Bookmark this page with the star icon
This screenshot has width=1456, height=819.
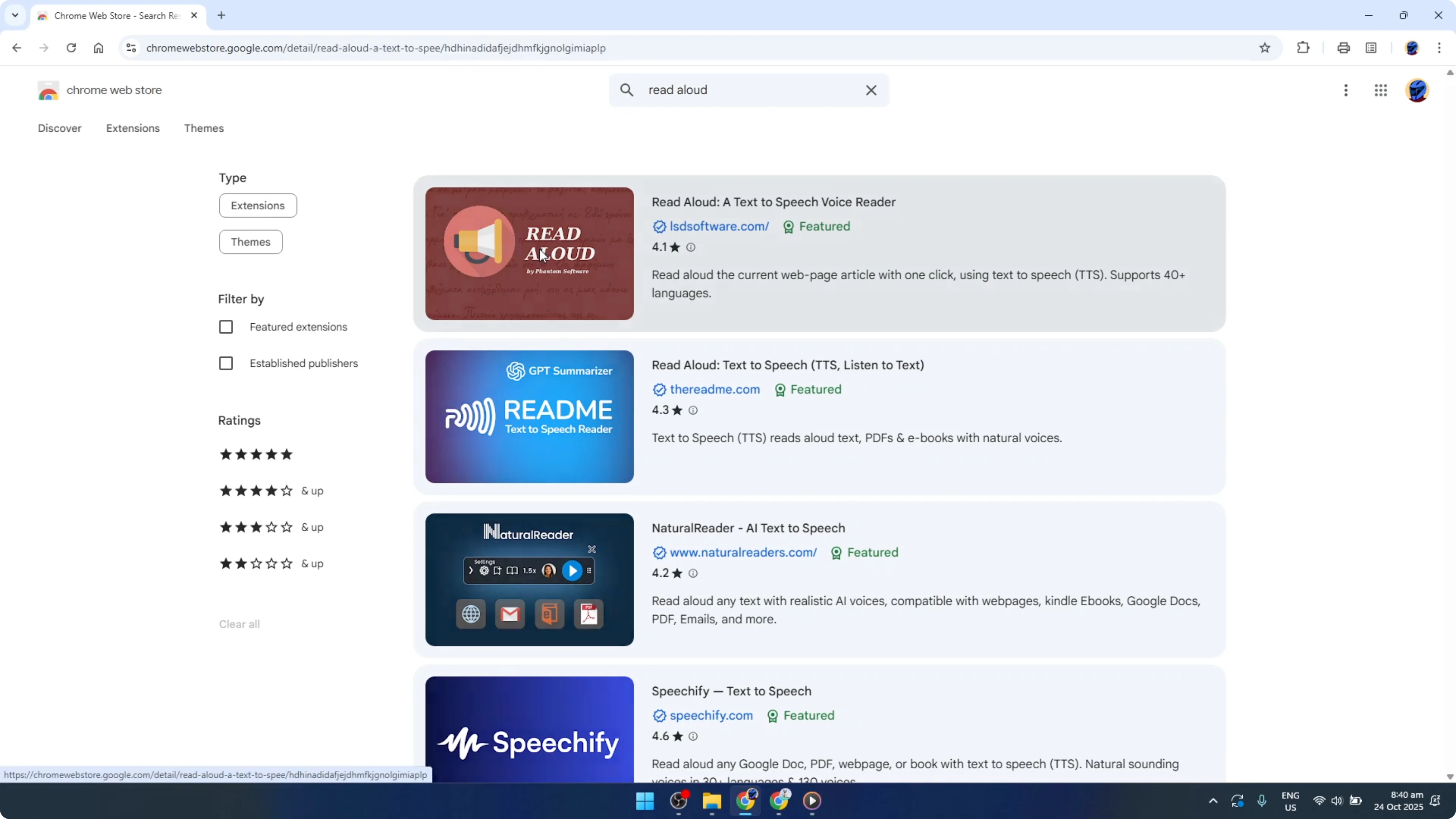pyautogui.click(x=1265, y=48)
